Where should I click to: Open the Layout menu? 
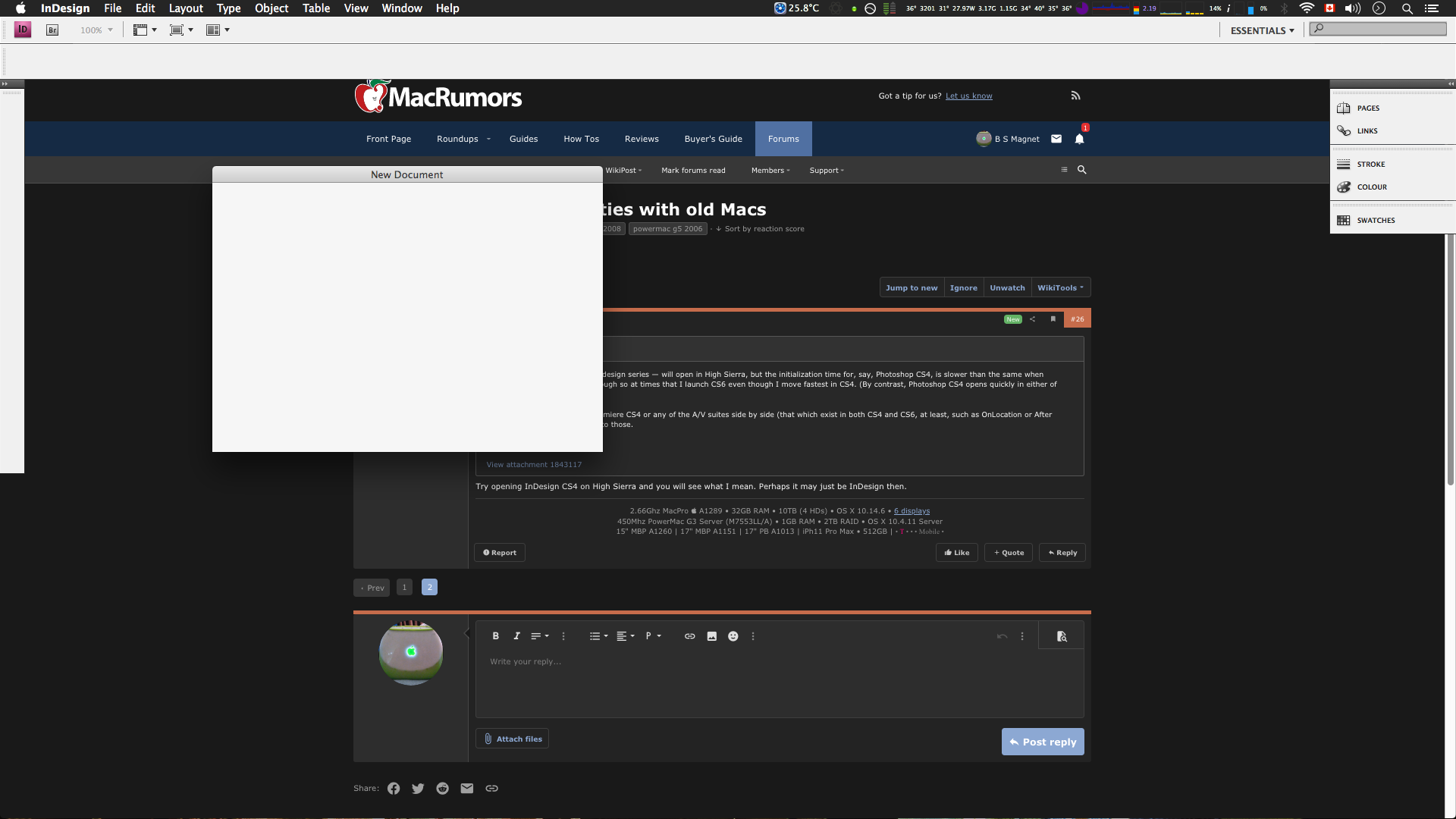point(186,8)
